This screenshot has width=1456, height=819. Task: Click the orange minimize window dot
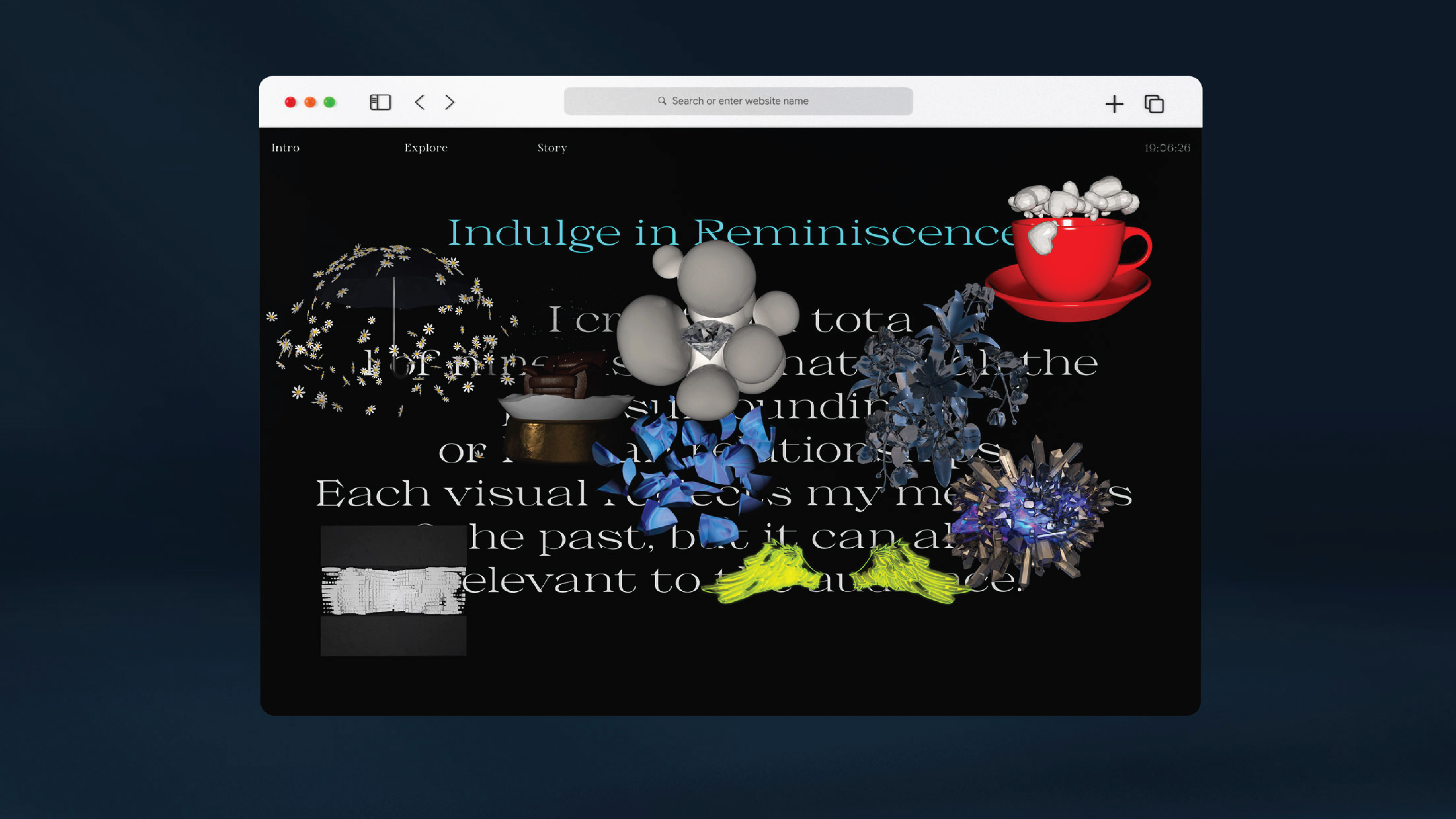point(310,102)
